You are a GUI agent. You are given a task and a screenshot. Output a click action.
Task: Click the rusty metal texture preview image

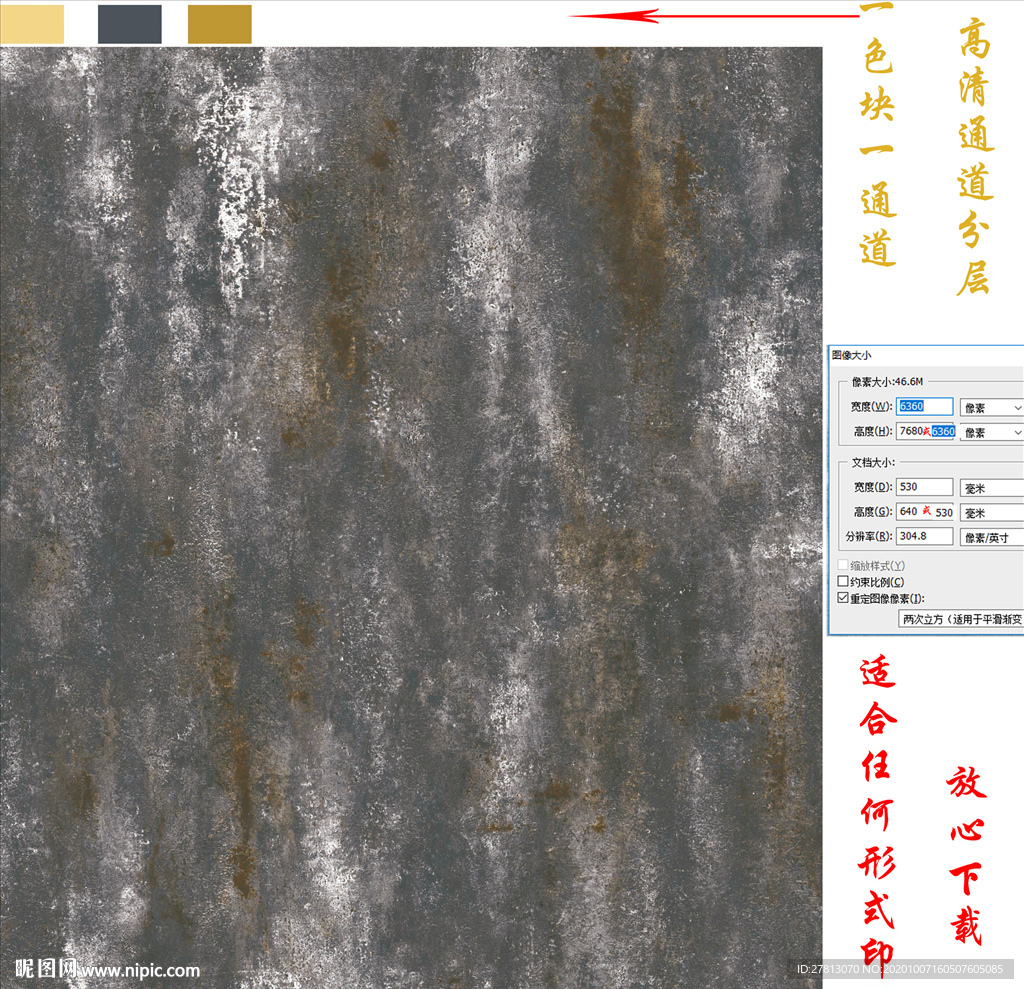pos(411,517)
